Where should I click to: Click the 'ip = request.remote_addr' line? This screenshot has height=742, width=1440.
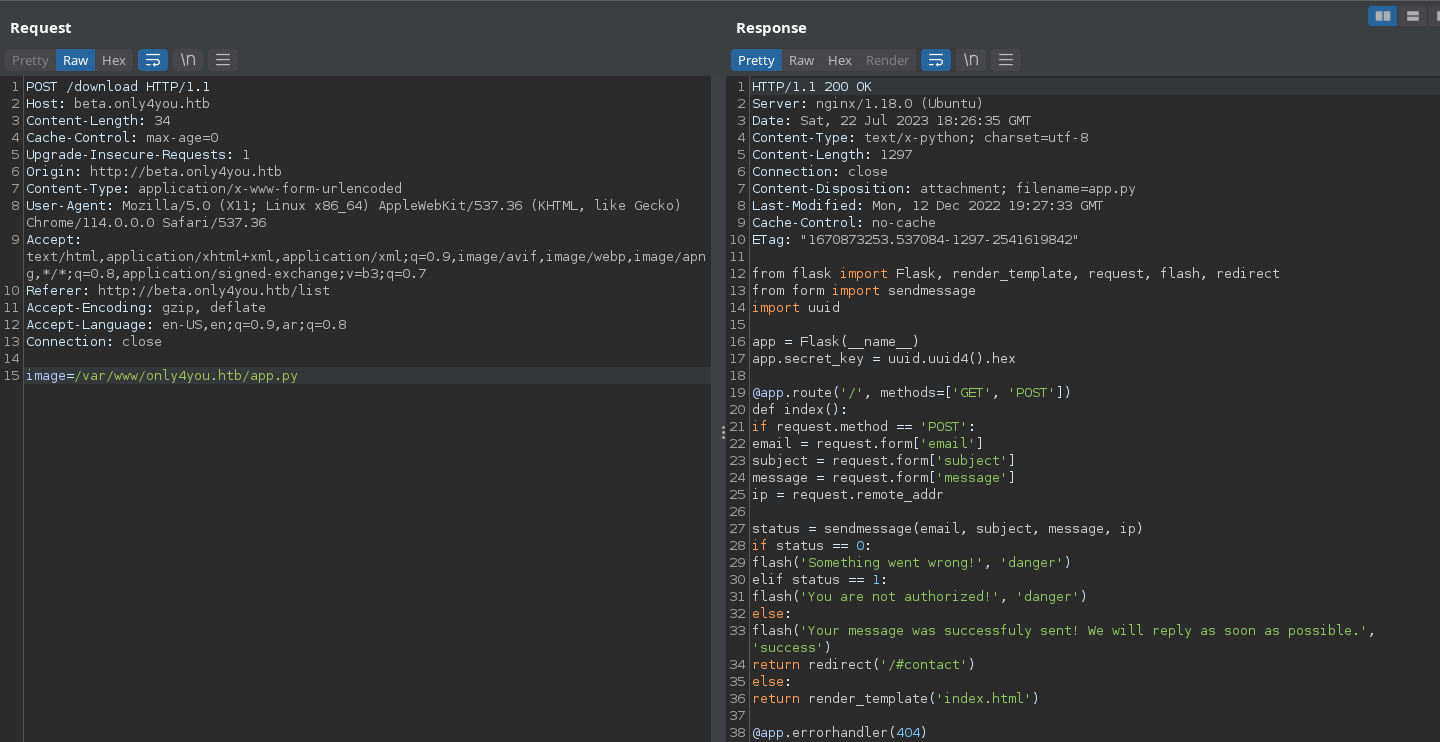pyautogui.click(x=848, y=495)
